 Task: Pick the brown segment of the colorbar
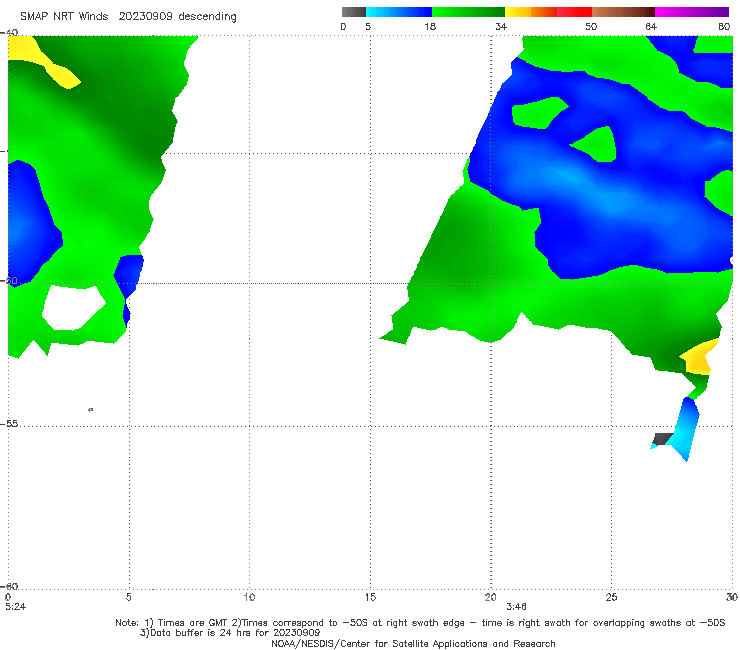pos(623,12)
